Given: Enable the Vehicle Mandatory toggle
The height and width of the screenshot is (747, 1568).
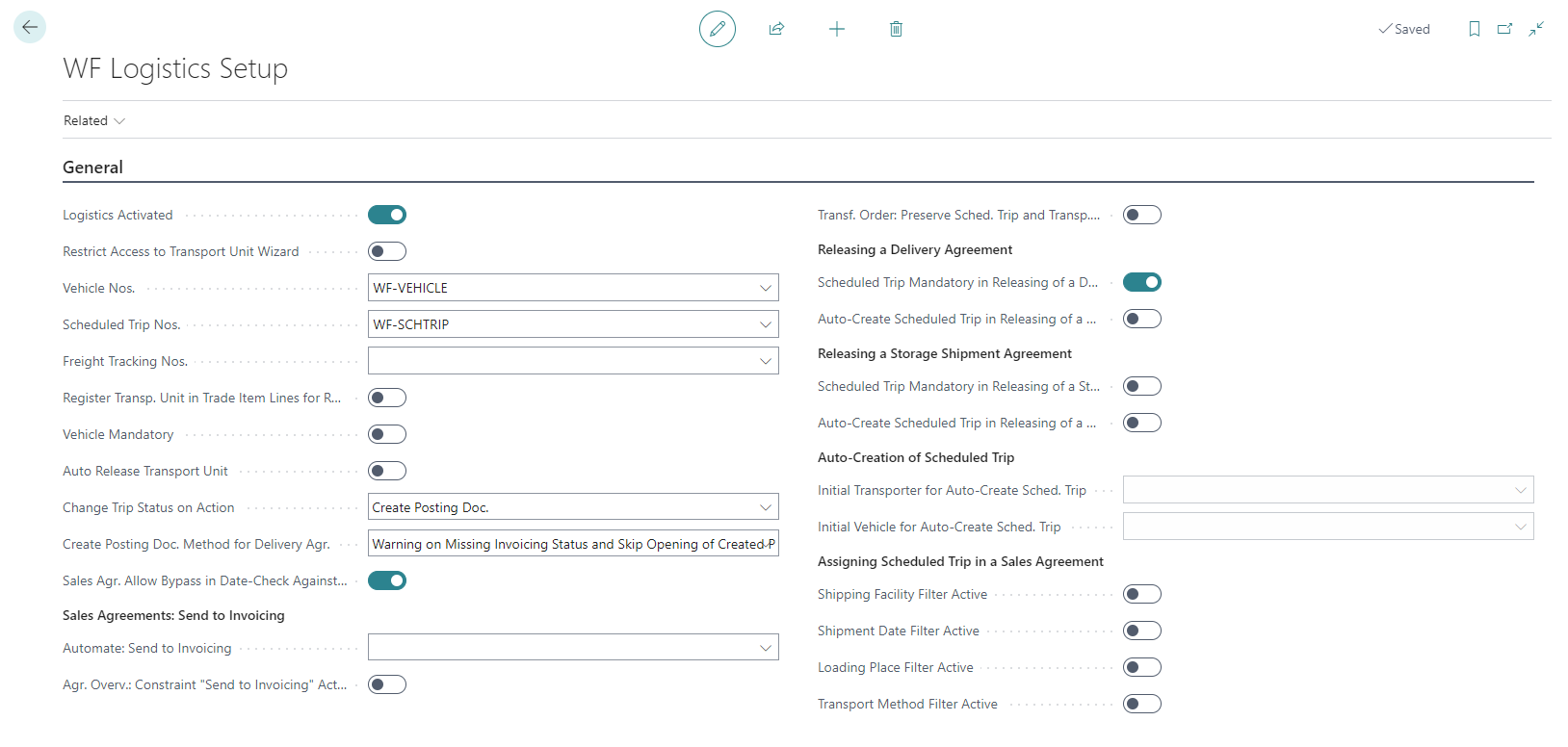Looking at the screenshot, I should [387, 434].
